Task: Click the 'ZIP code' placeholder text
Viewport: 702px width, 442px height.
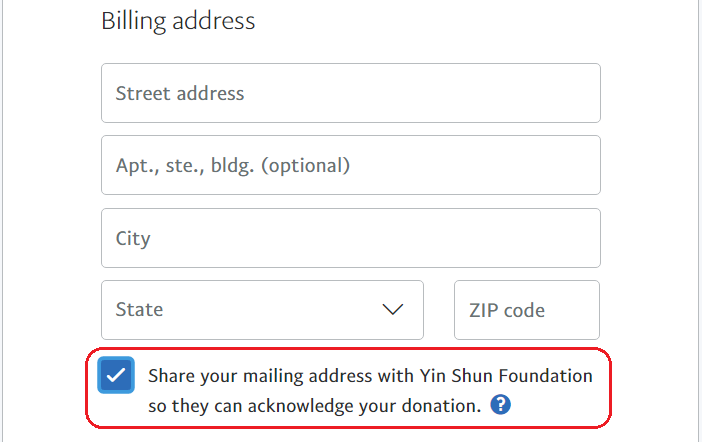Action: (x=507, y=310)
